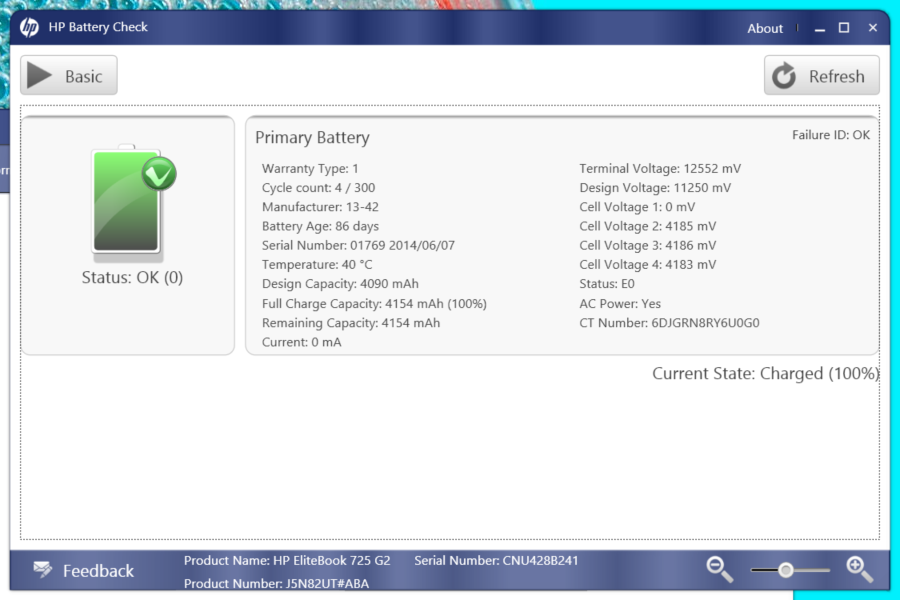The image size is (900, 600).
Task: Click the 'Primary Battery' heading
Action: [x=312, y=138]
